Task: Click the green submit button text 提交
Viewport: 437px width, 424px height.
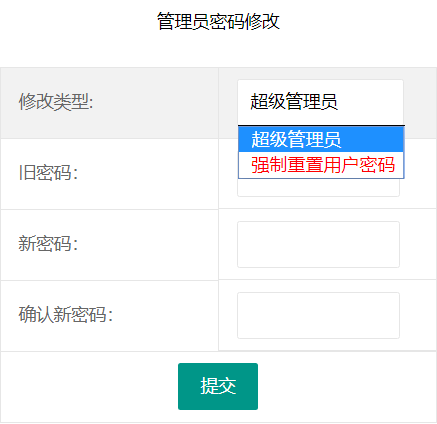Action: (x=218, y=386)
